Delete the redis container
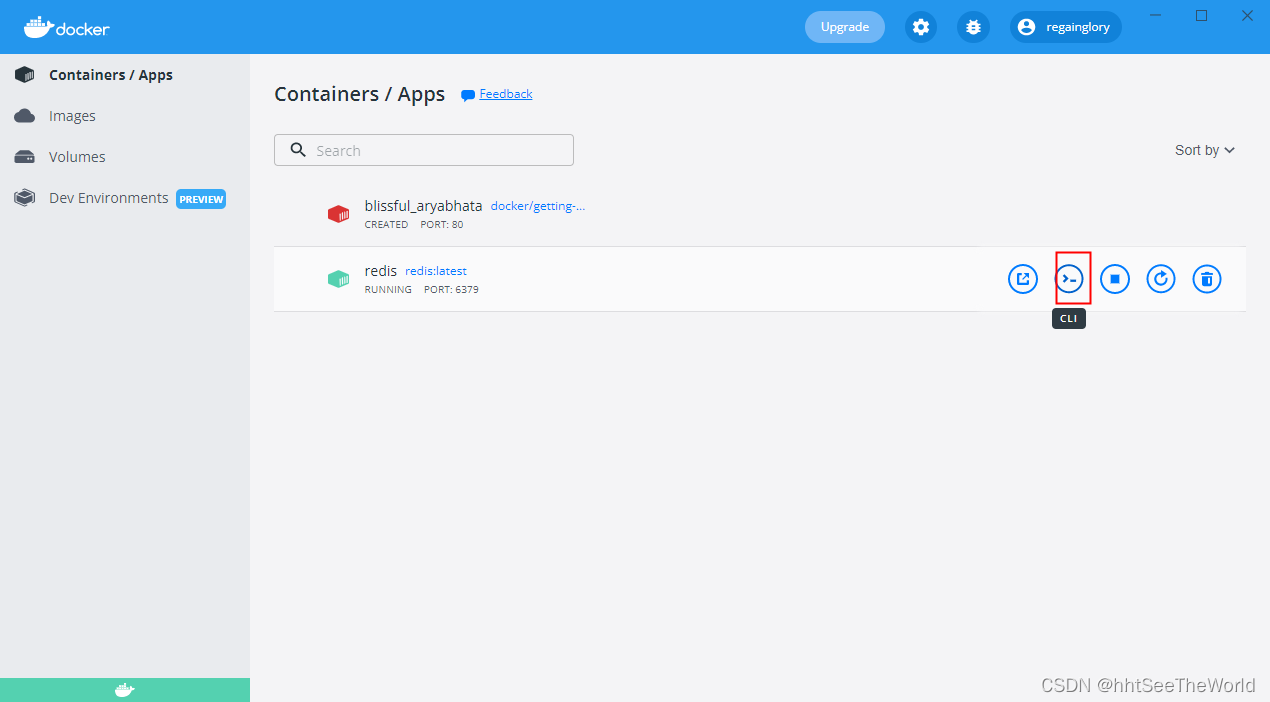Viewport: 1270px width, 702px height. pyautogui.click(x=1207, y=279)
